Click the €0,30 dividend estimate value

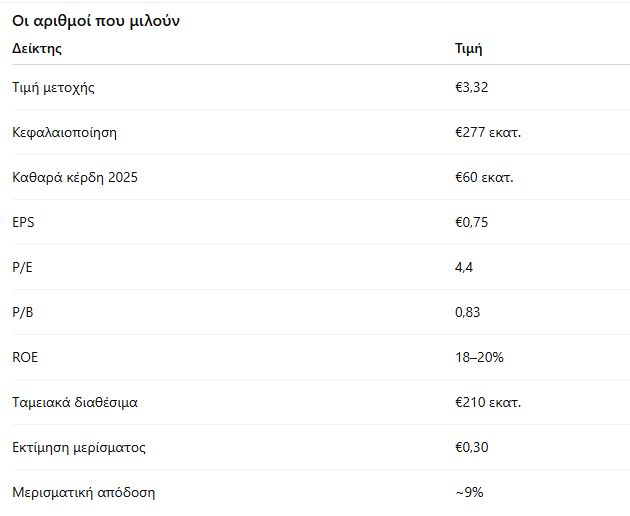471,447
